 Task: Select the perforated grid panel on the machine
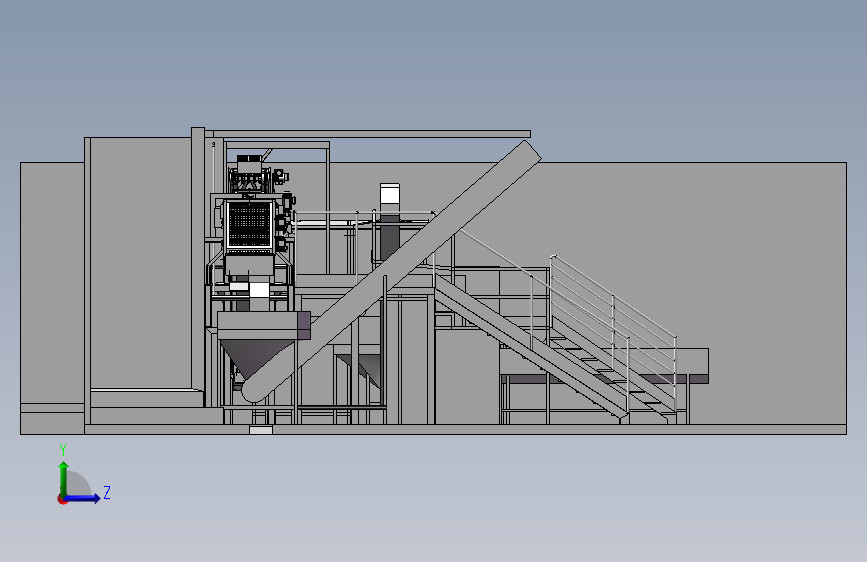(250, 224)
